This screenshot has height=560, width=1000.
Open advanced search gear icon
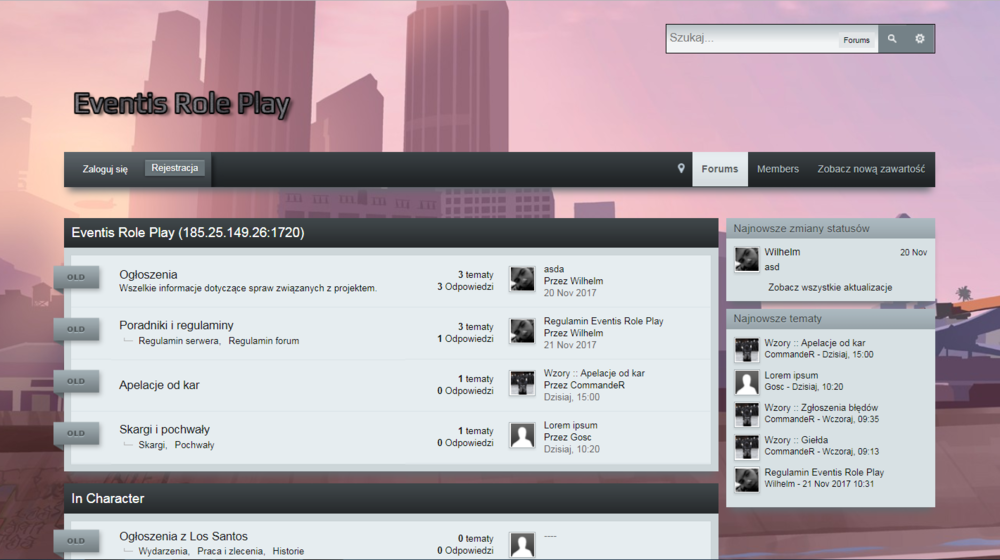(x=920, y=39)
